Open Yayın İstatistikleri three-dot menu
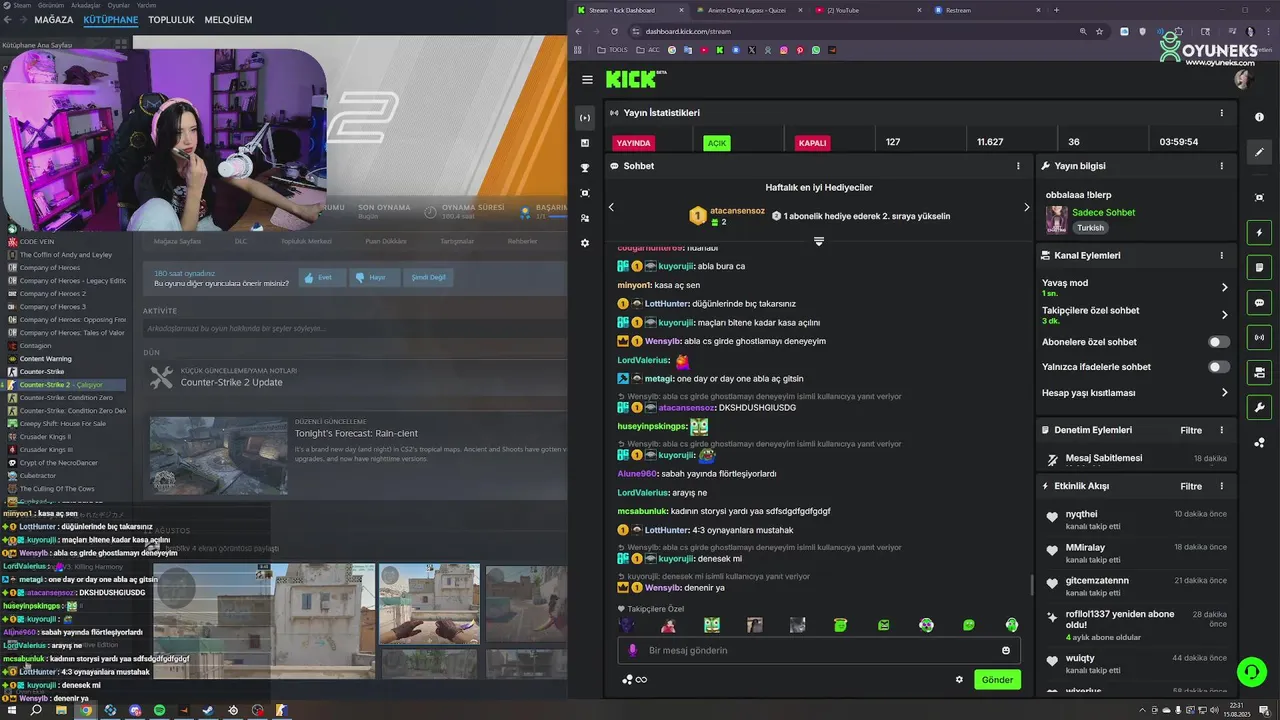 click(x=1221, y=113)
